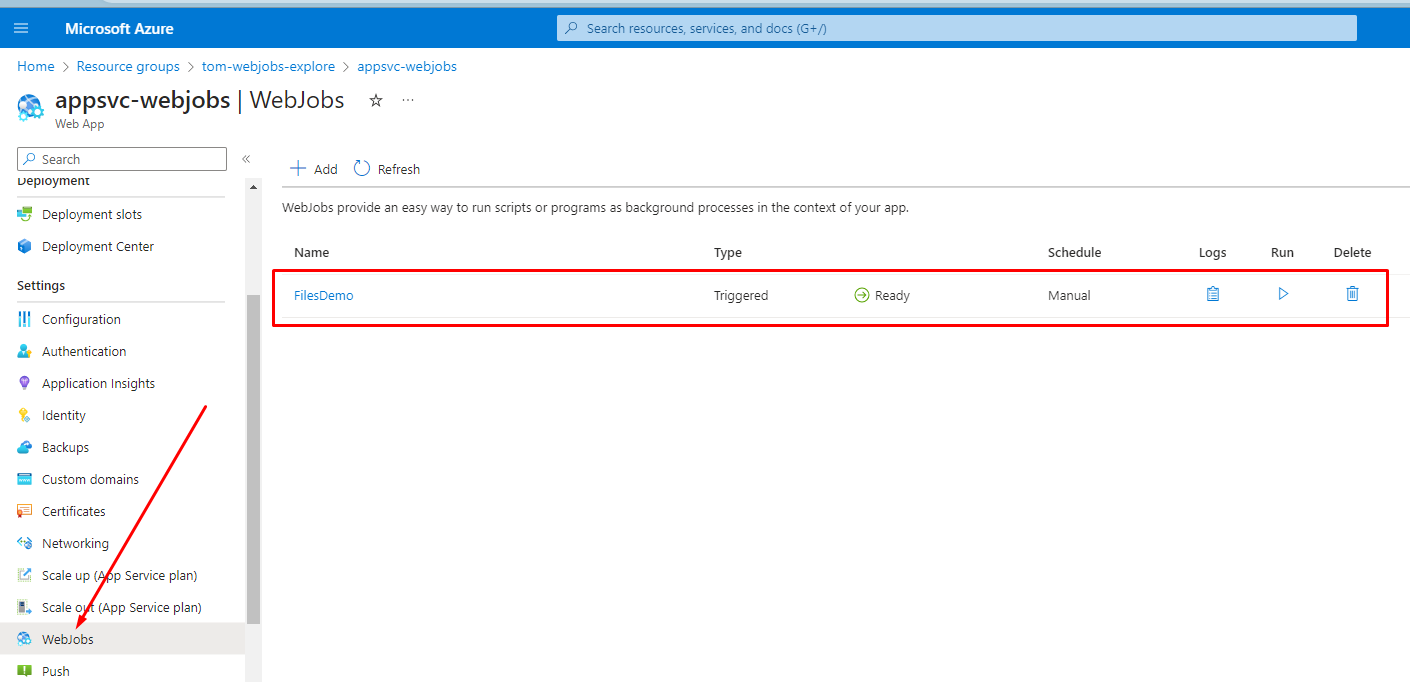Open Push notification settings
Screen dimensions: 1410x682
click(55, 670)
